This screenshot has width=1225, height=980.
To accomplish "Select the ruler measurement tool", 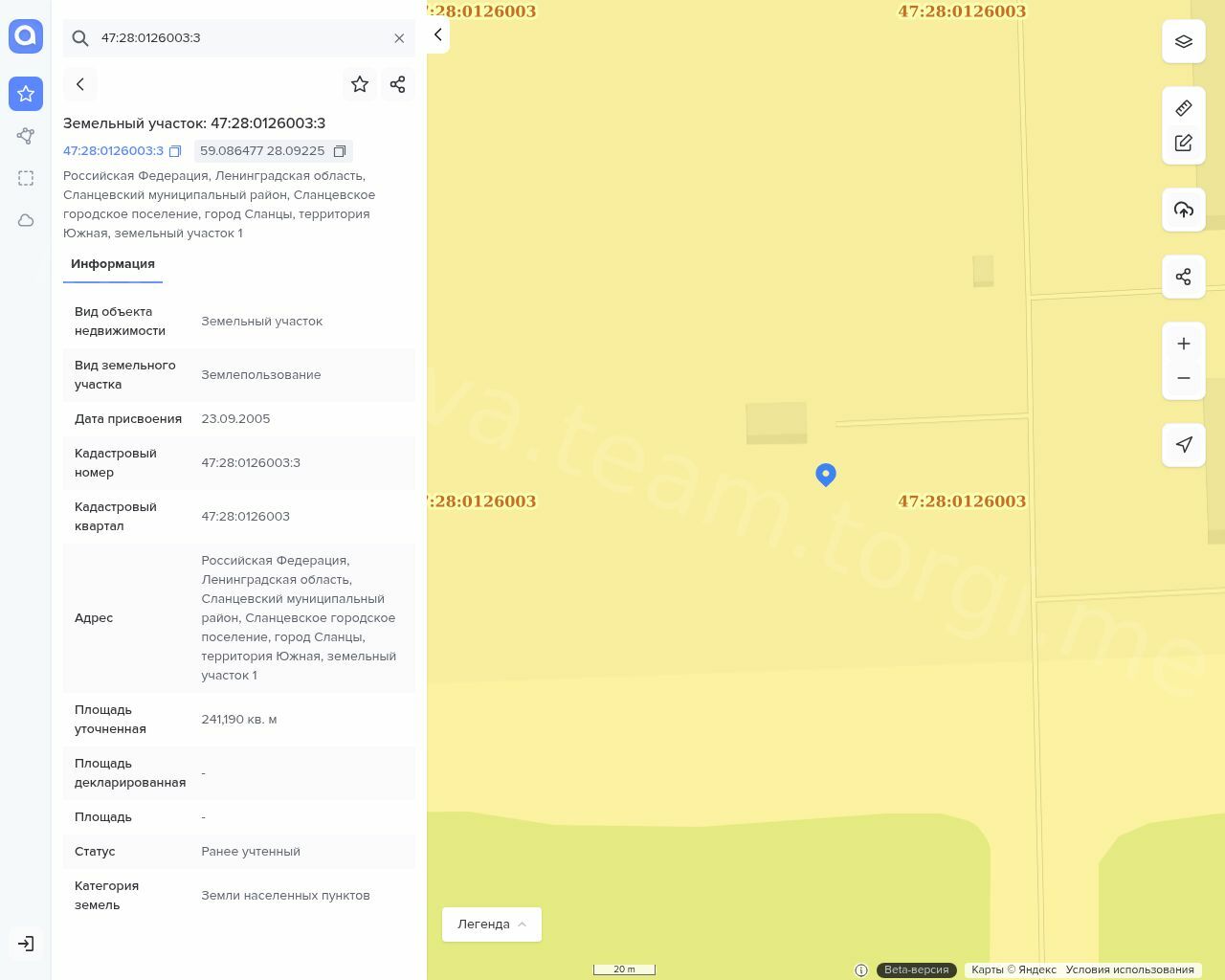I will 1183,108.
